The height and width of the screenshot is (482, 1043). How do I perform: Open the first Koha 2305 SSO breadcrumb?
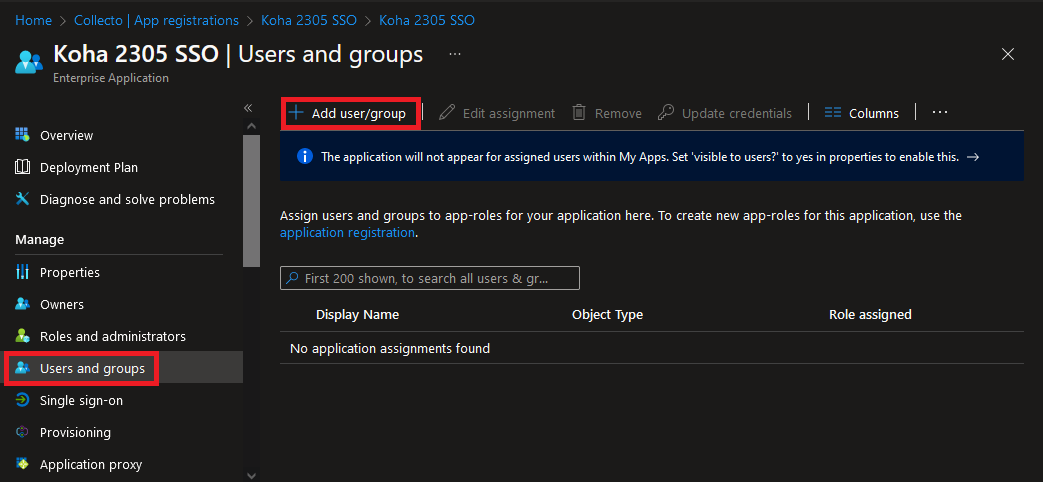point(309,21)
